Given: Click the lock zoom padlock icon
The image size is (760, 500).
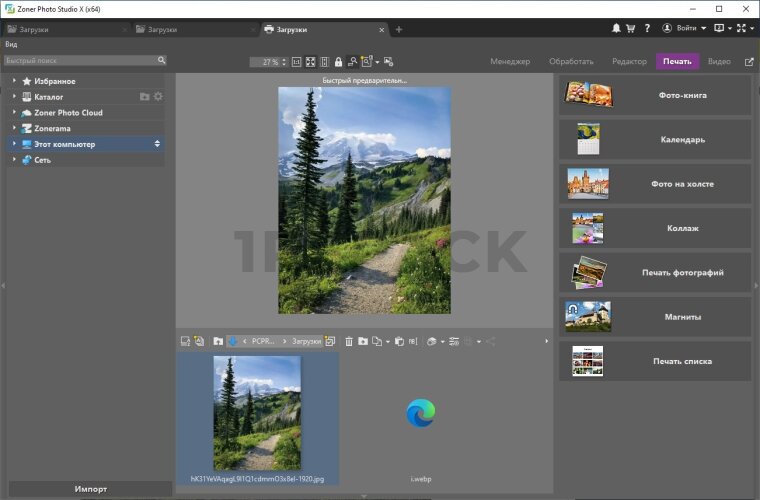Looking at the screenshot, I should click(338, 62).
